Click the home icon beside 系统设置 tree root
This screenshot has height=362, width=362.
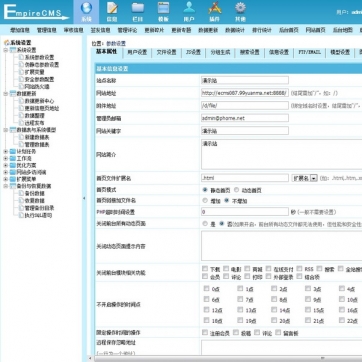(6, 43)
